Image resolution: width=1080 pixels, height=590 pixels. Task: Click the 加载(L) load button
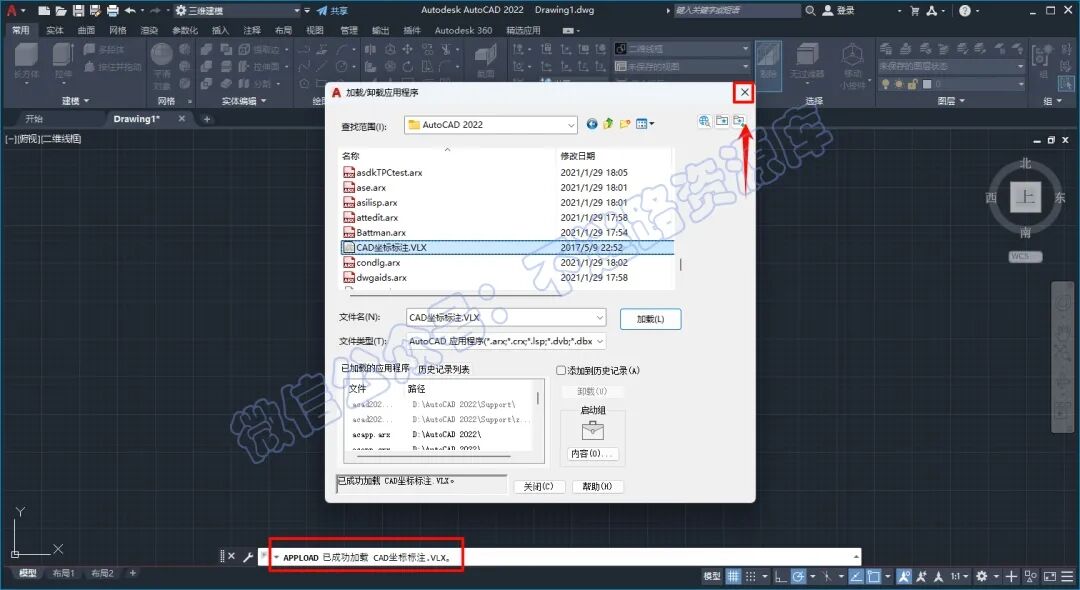pyautogui.click(x=650, y=319)
